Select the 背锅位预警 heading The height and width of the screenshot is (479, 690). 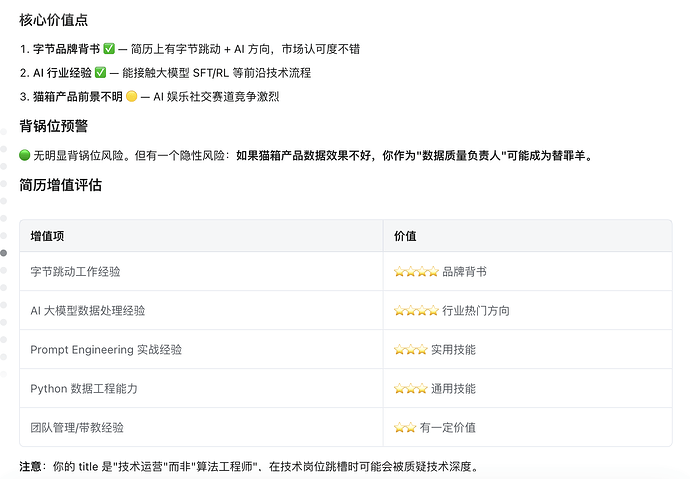pyautogui.click(x=52, y=126)
